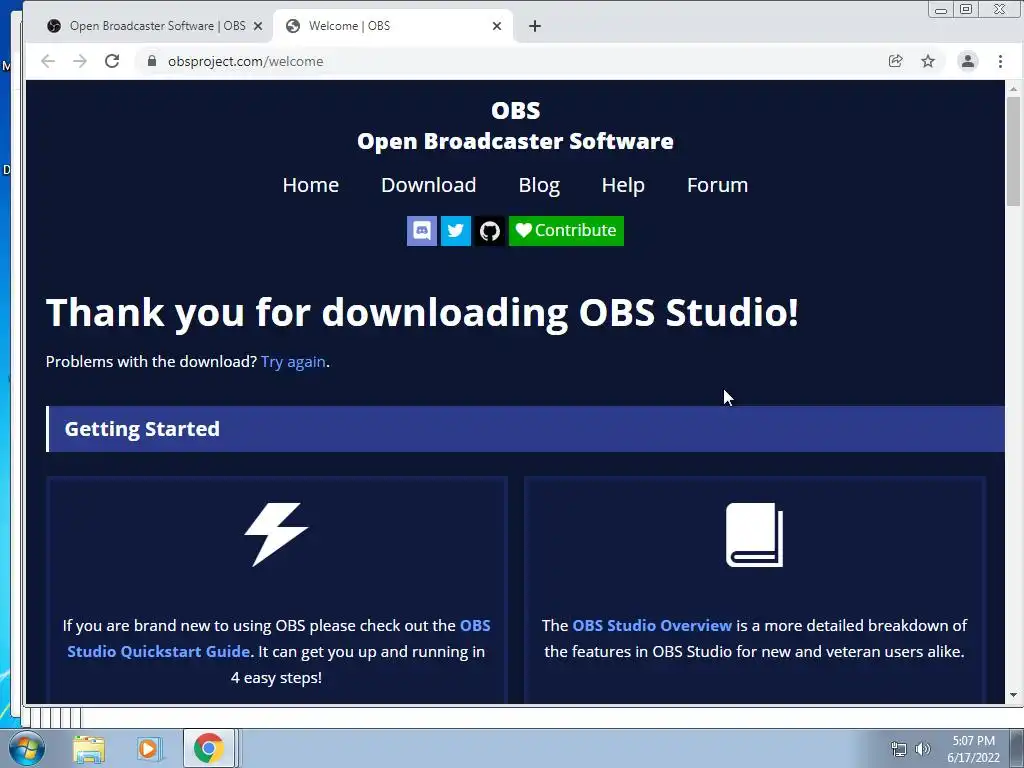Click the scrollbar up arrow
Screen dimensions: 1024x768
click(1014, 88)
